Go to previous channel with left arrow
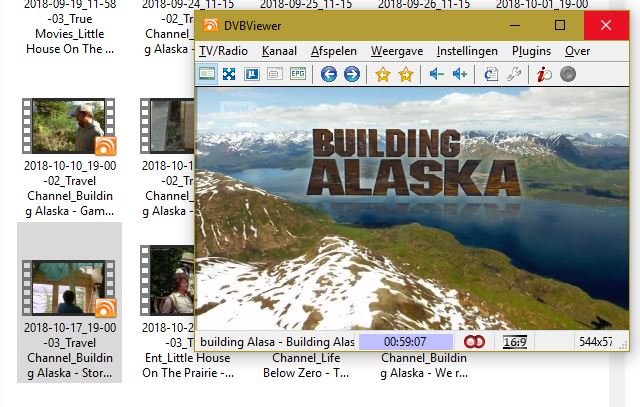The height and width of the screenshot is (407, 640). click(x=329, y=74)
